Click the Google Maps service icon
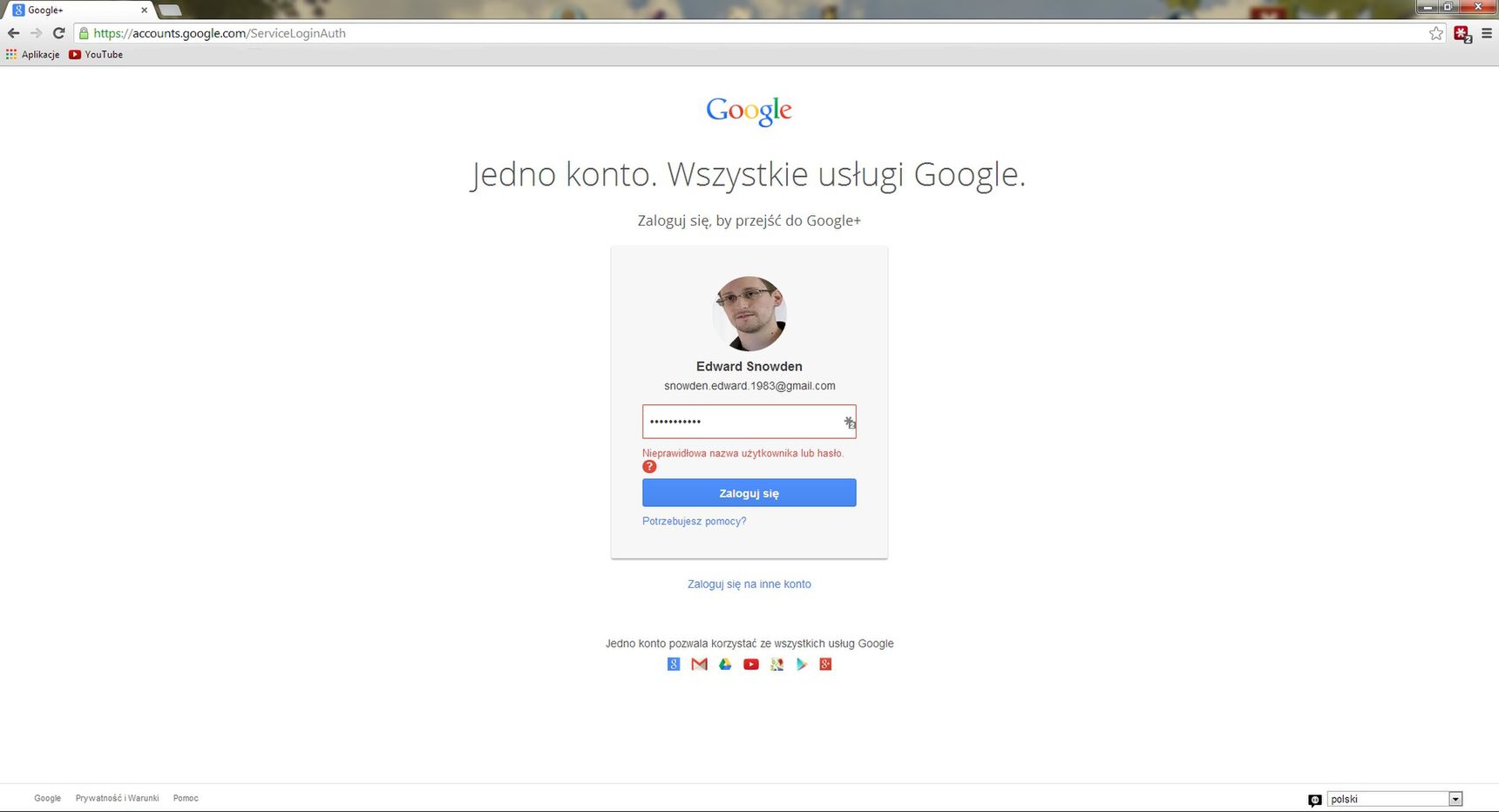This screenshot has width=1499, height=812. (777, 664)
